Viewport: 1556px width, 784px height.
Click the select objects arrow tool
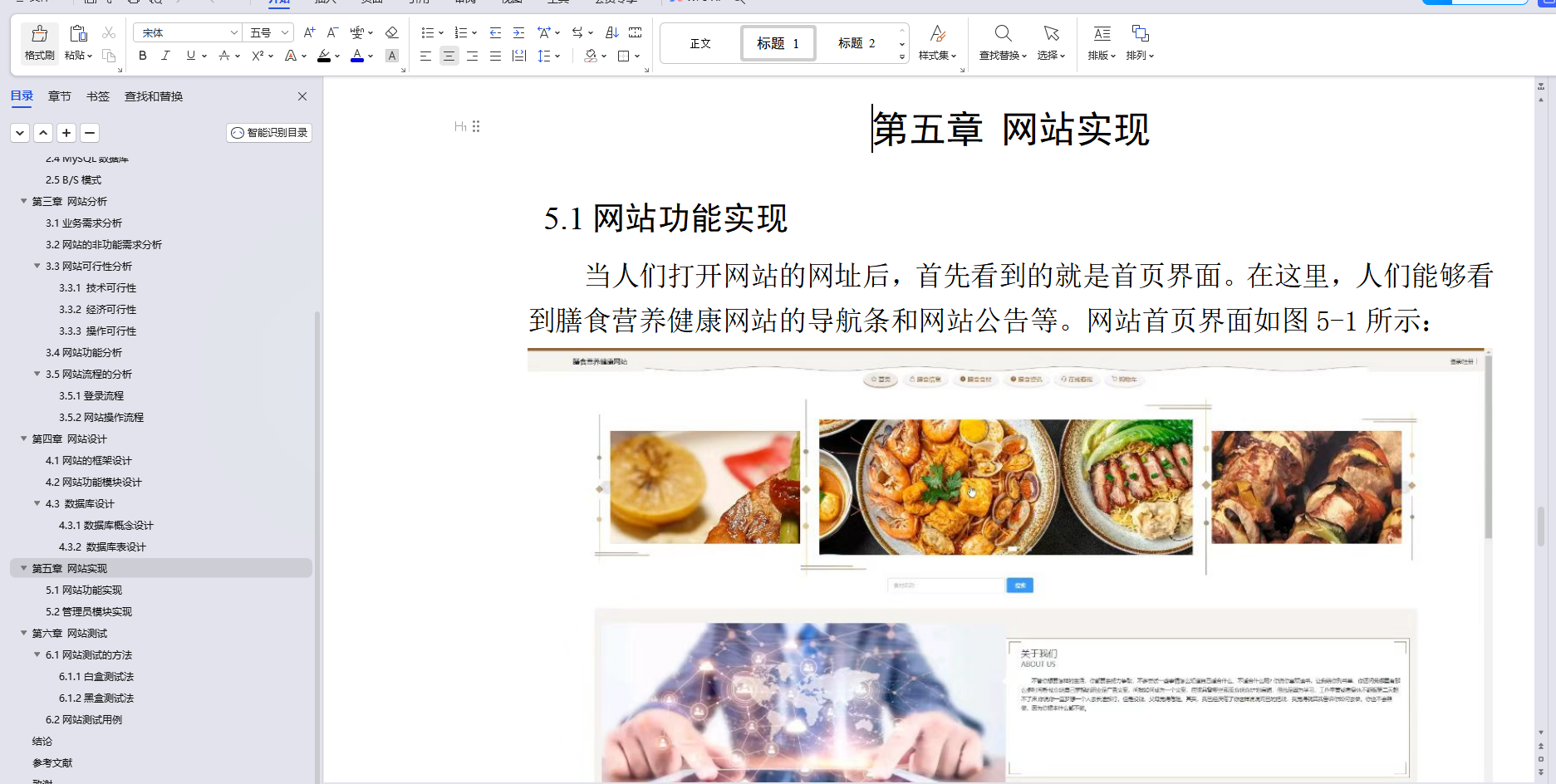point(1051,43)
